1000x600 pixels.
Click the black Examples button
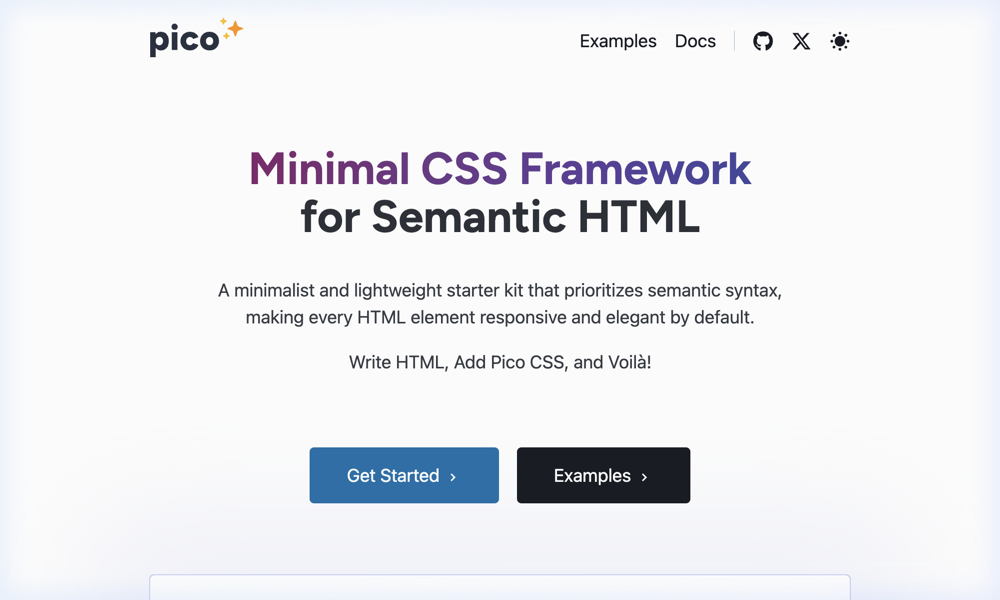603,475
